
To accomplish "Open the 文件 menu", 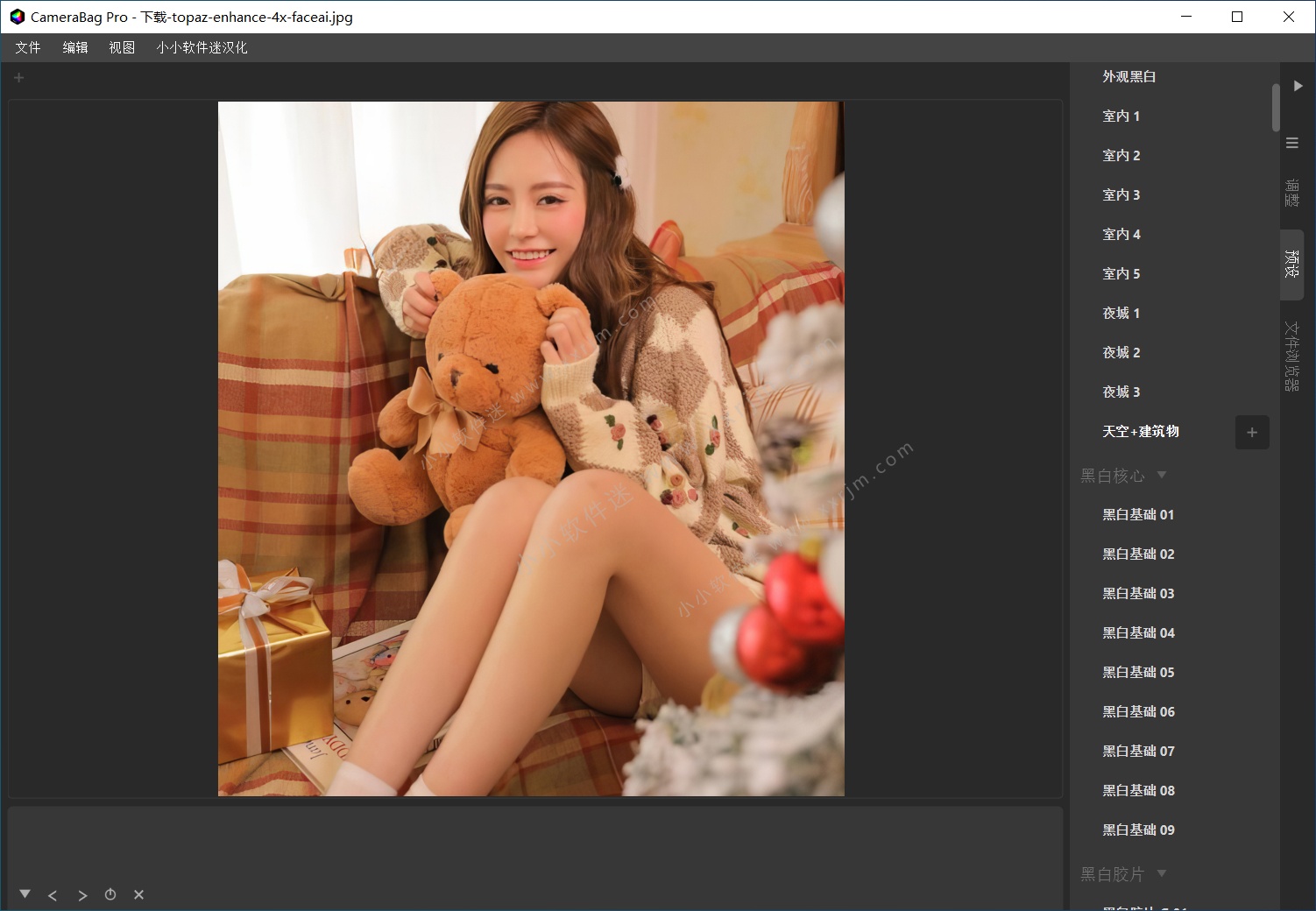I will pos(28,47).
